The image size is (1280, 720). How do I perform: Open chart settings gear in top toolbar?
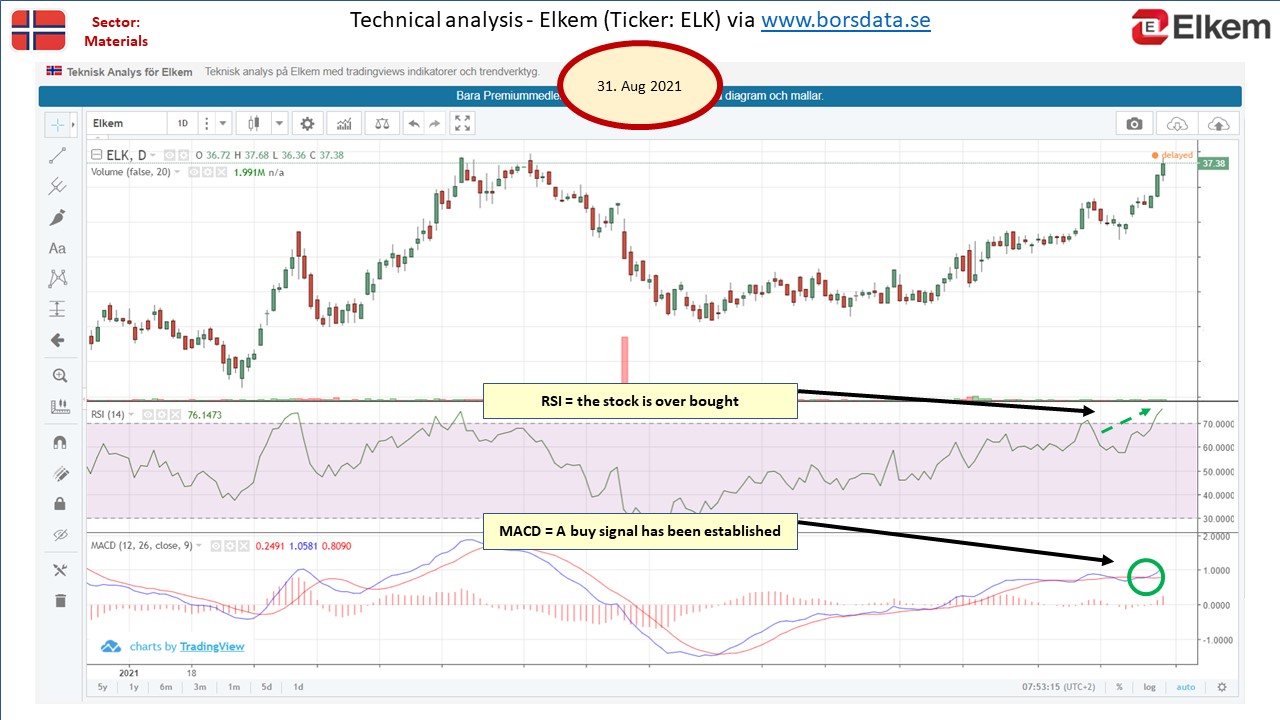[307, 123]
